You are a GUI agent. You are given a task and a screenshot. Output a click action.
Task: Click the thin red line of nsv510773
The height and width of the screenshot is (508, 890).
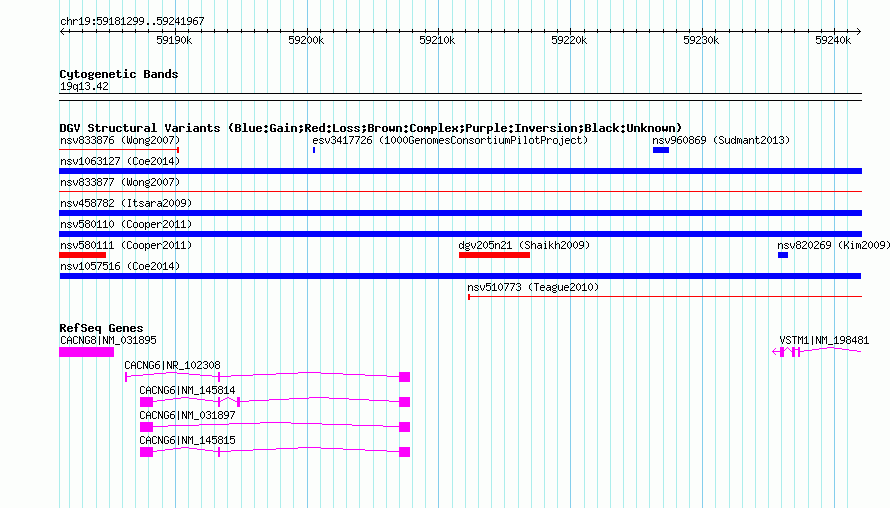click(665, 297)
